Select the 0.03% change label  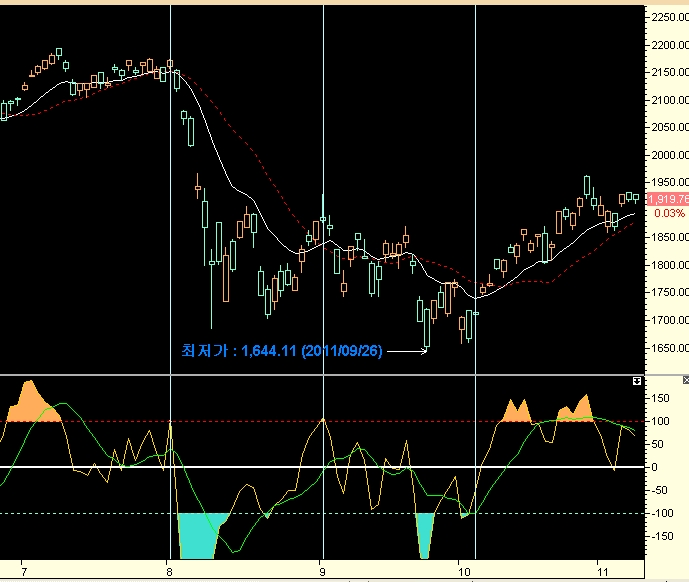(x=669, y=212)
